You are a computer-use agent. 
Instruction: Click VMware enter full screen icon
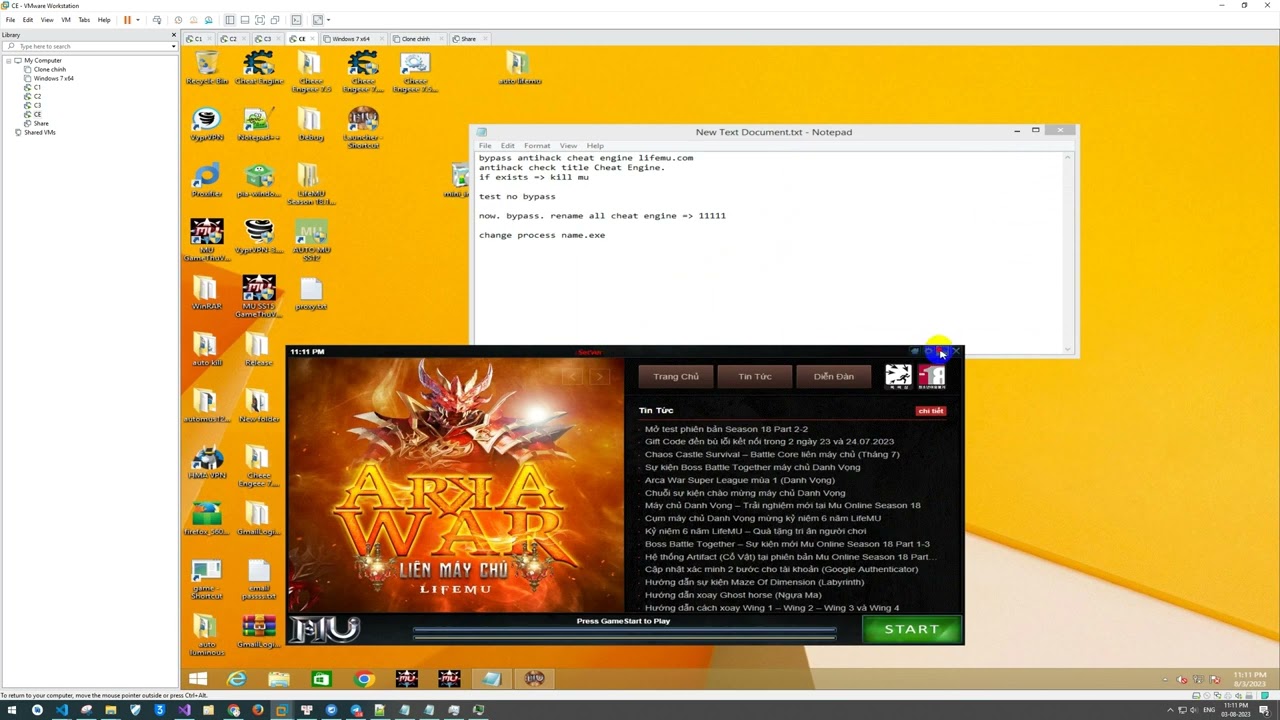click(x=260, y=20)
